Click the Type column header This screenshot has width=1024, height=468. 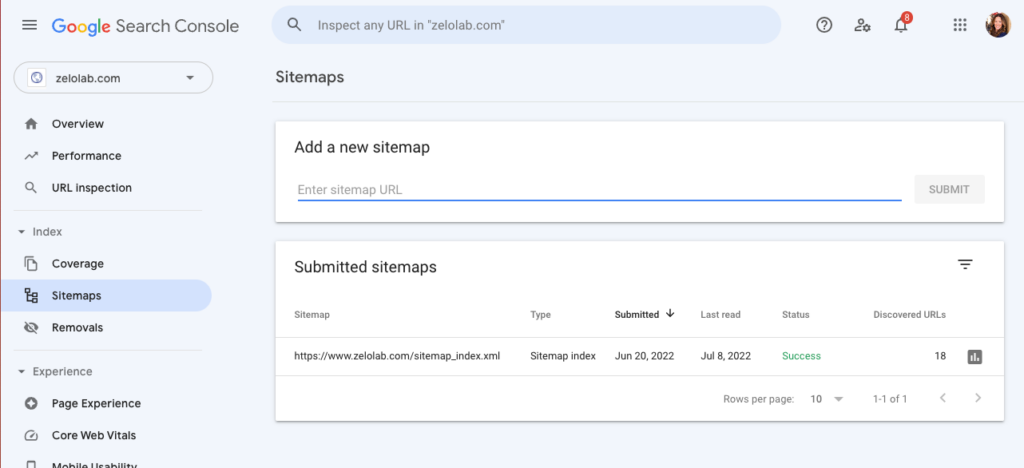(540, 315)
